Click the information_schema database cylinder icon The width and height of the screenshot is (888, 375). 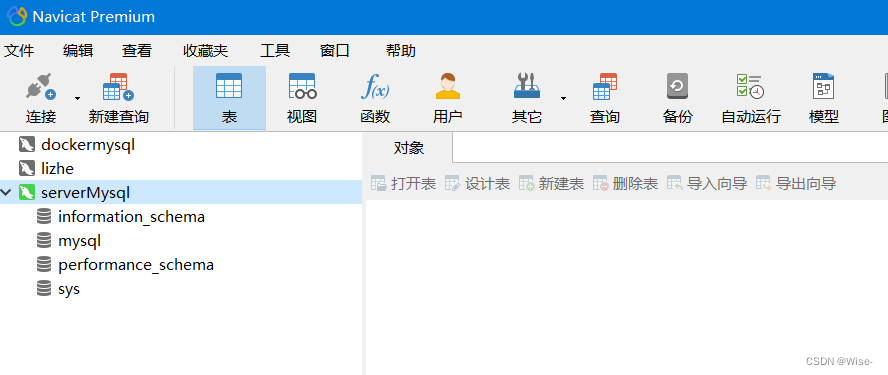44,217
